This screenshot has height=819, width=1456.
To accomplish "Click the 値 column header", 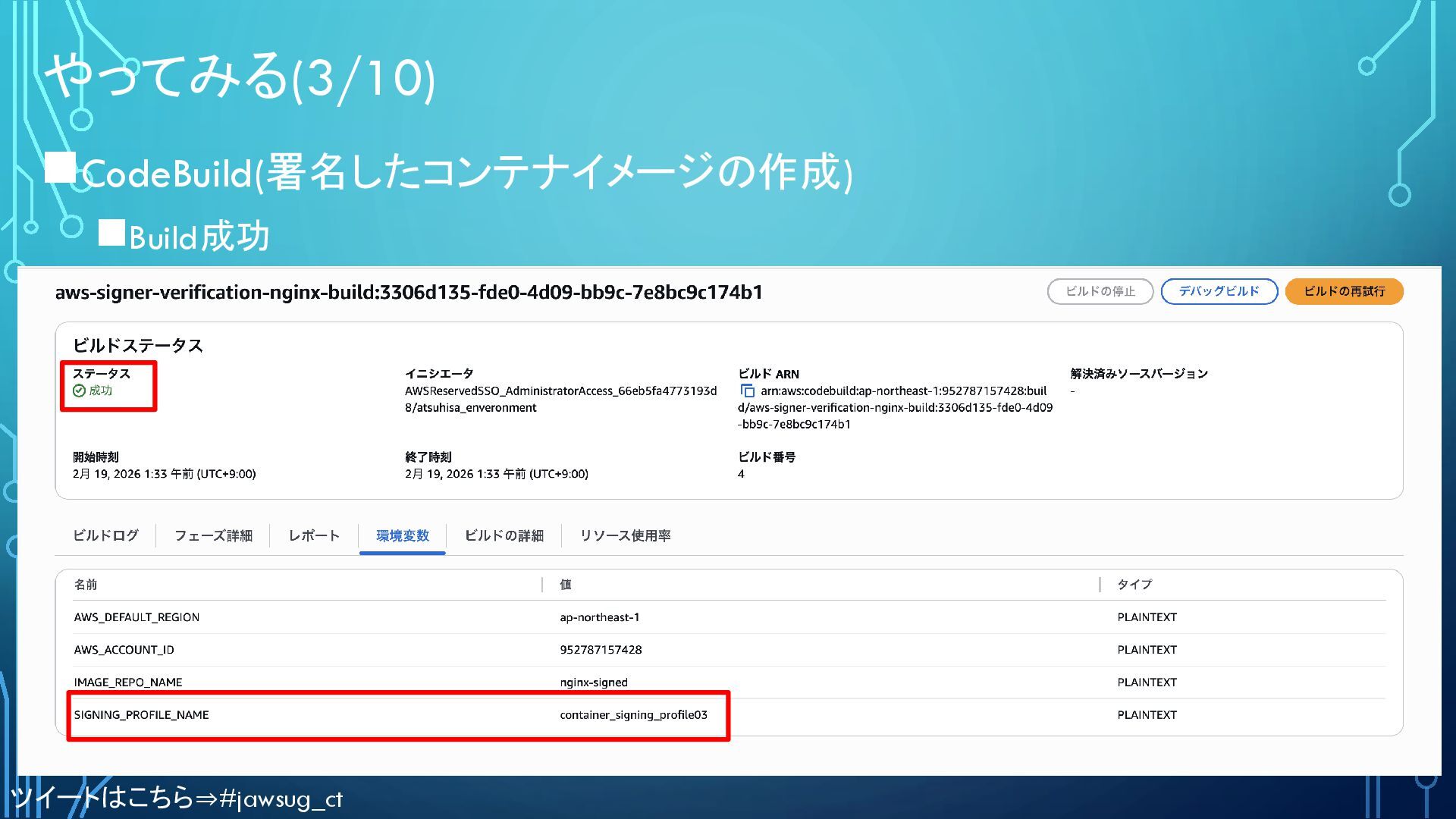I will tap(566, 585).
